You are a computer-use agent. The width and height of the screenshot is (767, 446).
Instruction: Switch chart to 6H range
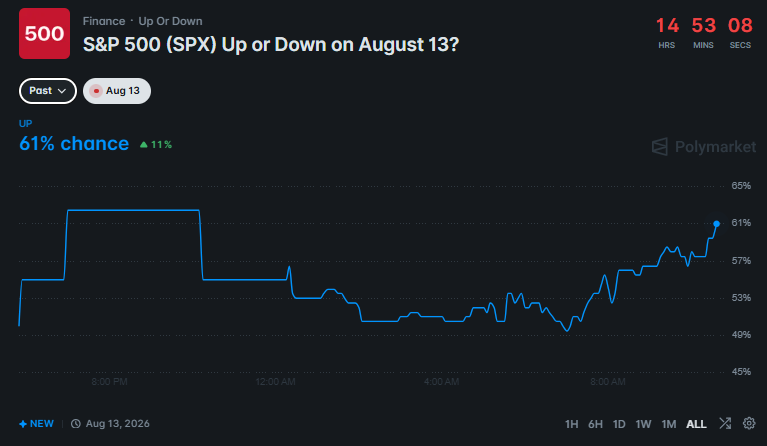595,424
